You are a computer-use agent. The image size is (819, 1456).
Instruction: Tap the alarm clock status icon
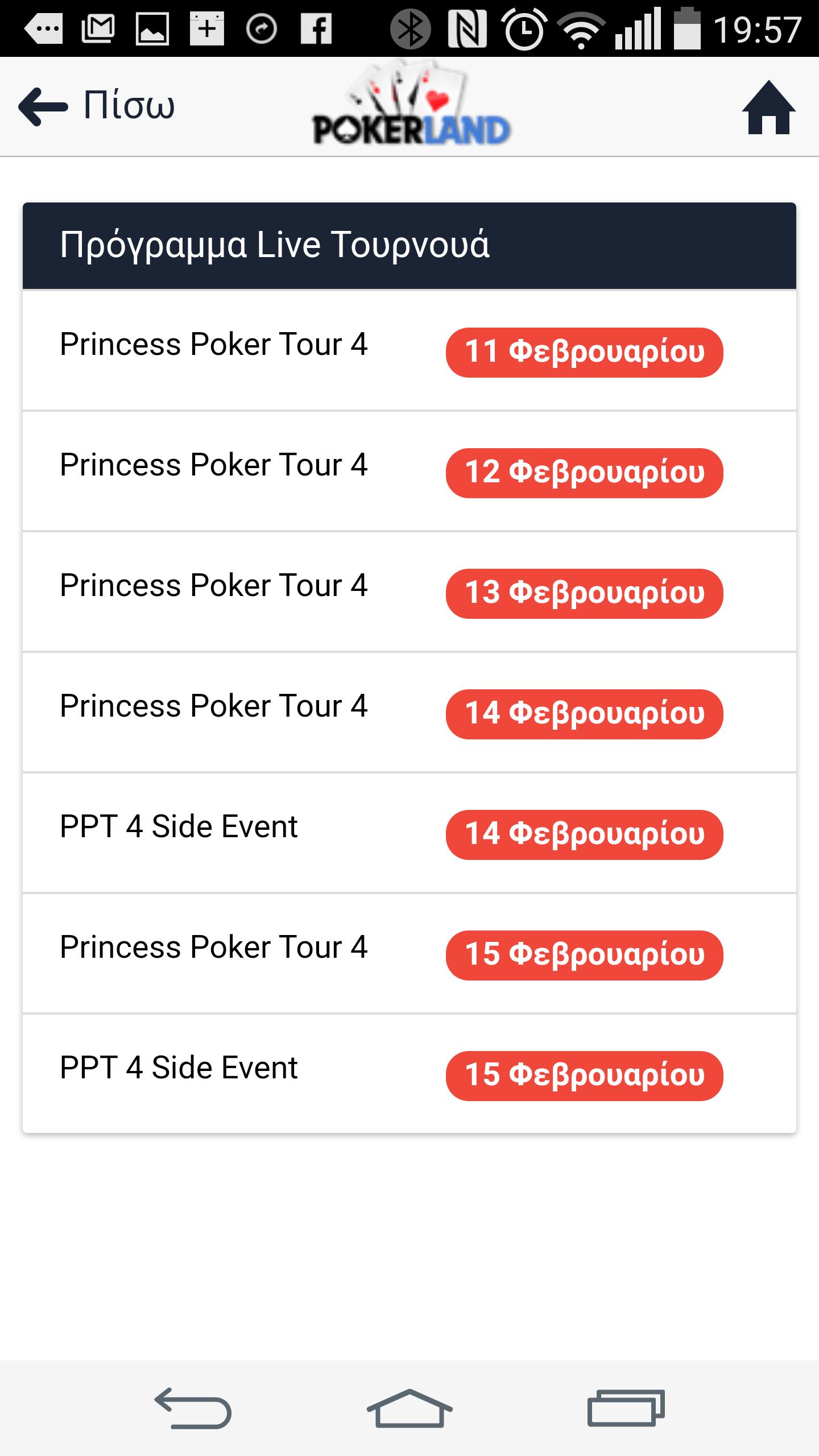point(524,29)
